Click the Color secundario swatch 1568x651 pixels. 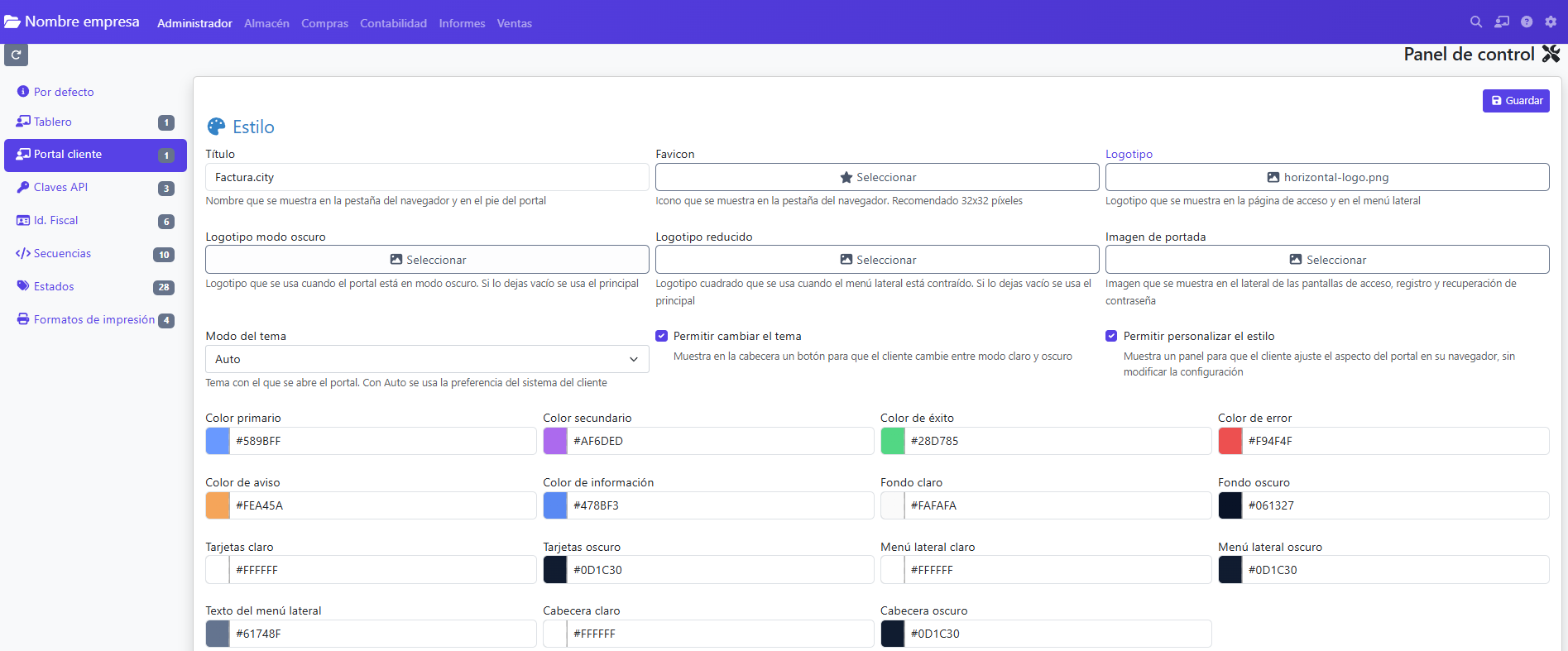(x=555, y=441)
